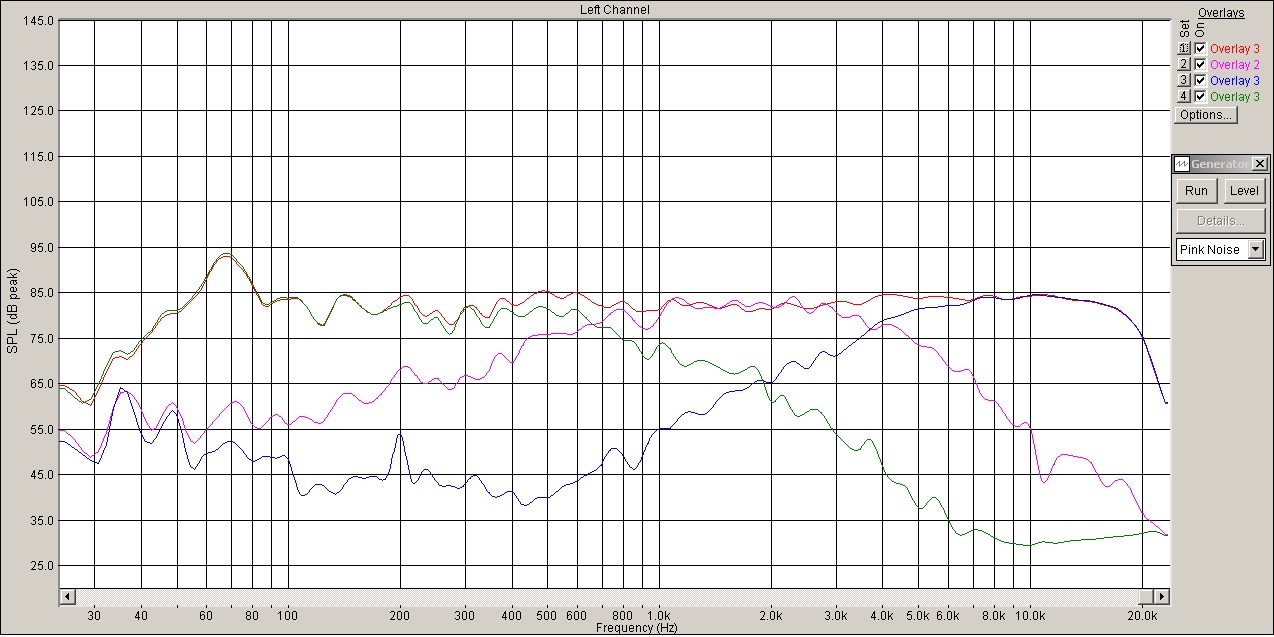Toggle the magenta Overlay 2 checkbox
This screenshot has width=1274, height=637.
click(x=1200, y=64)
